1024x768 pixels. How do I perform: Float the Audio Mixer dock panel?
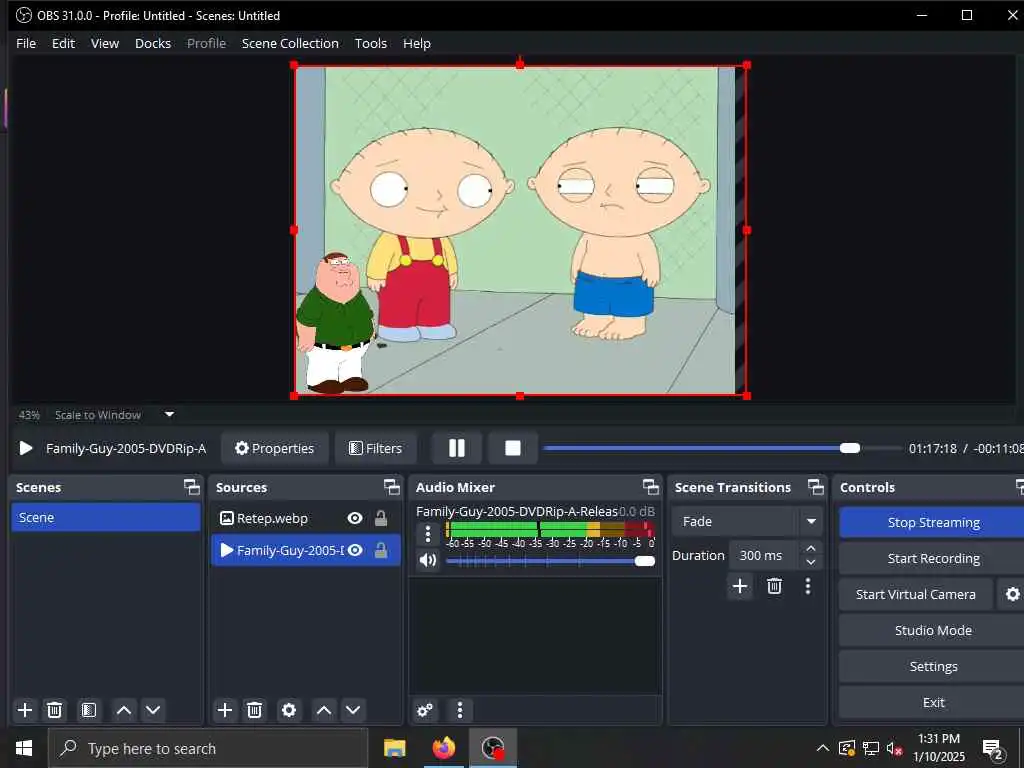click(650, 487)
